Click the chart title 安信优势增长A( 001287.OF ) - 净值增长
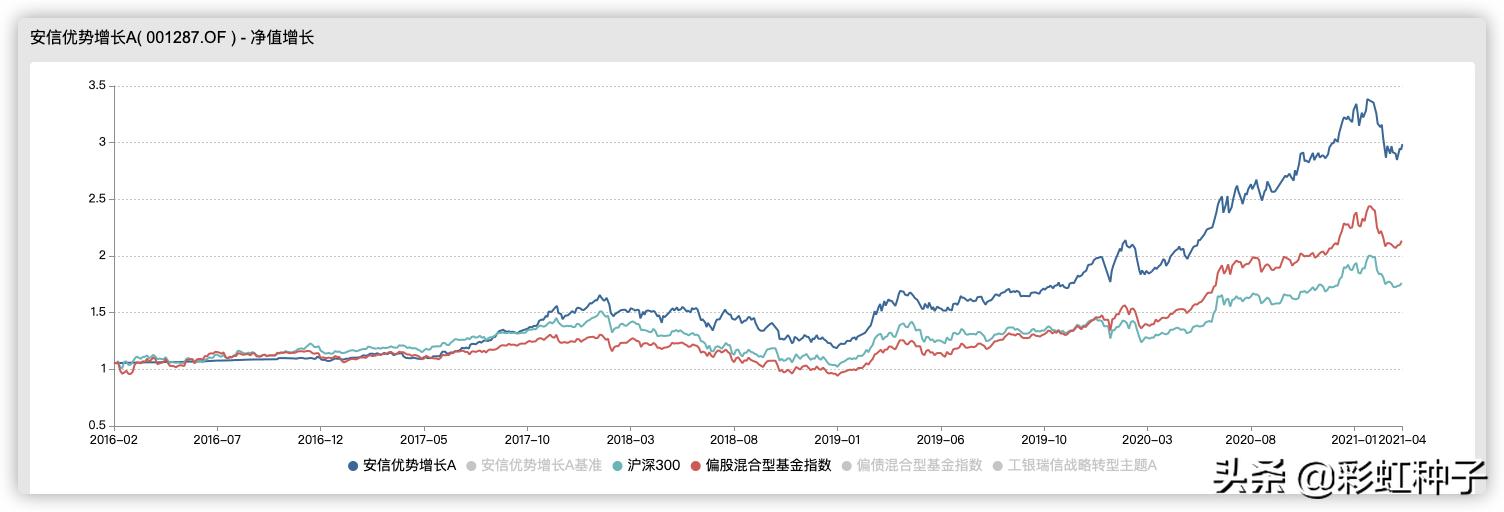Image resolution: width=1504 pixels, height=512 pixels. (x=172, y=38)
